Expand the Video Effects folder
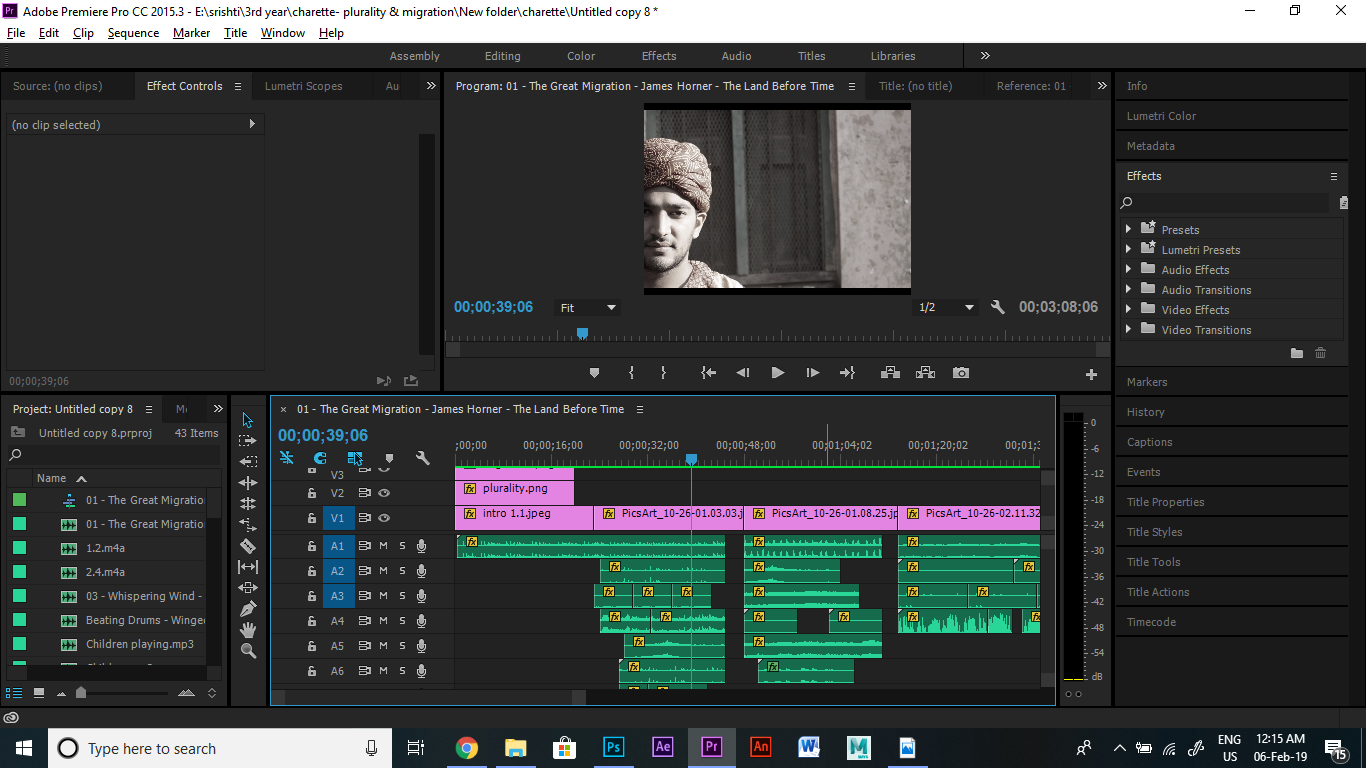This screenshot has height=768, width=1366. (1129, 309)
